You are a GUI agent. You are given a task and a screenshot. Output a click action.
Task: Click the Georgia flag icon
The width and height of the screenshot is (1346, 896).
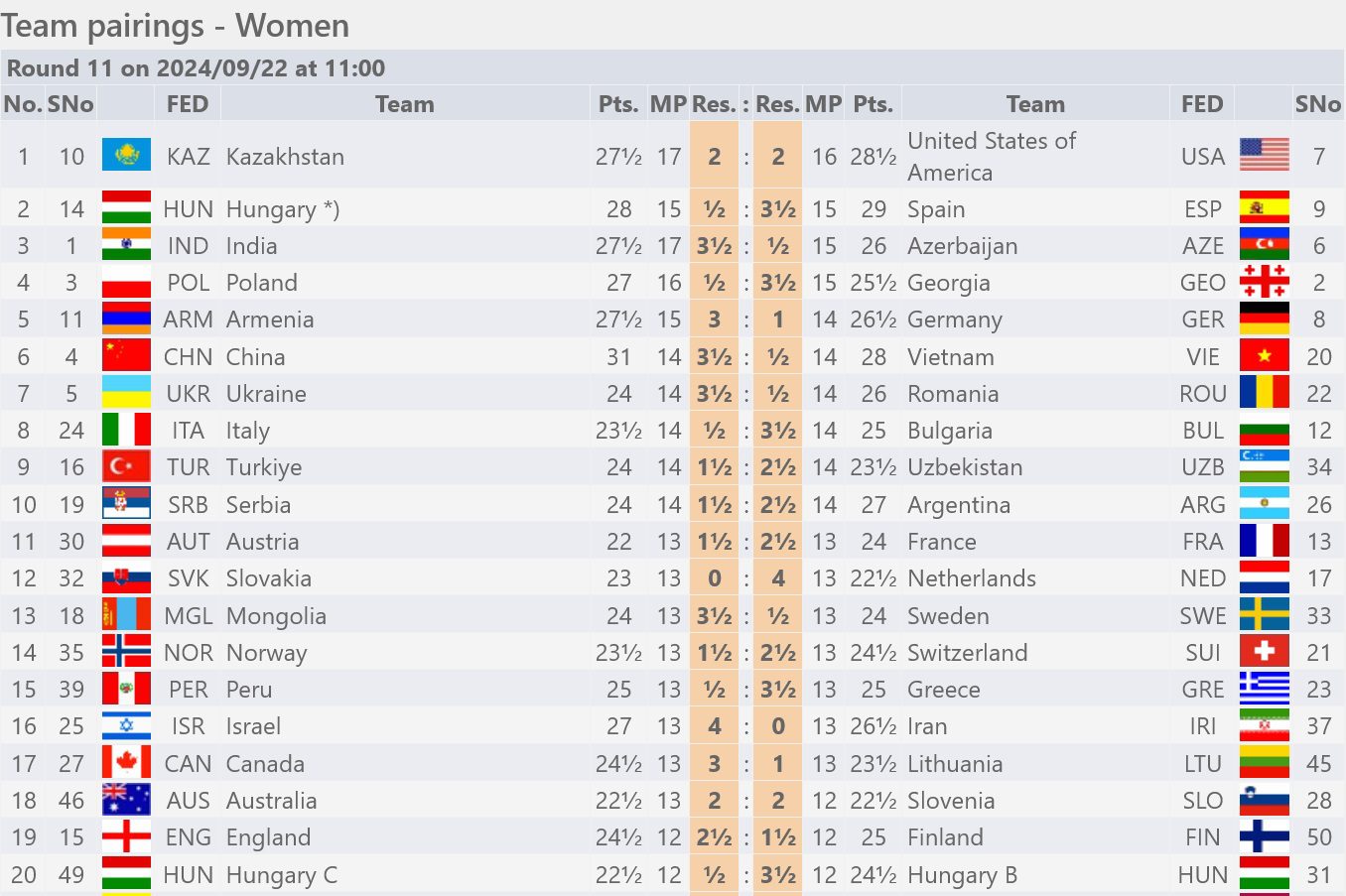pyautogui.click(x=1265, y=282)
